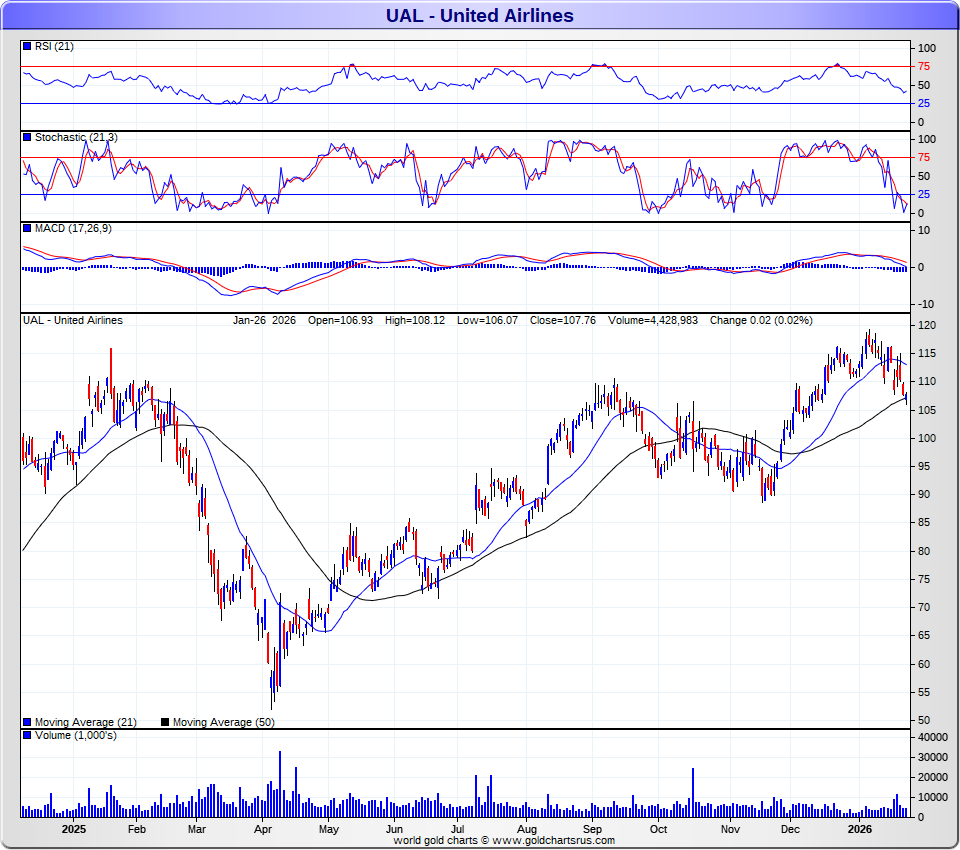This screenshot has height=850, width=960.
Task: Click the Jan-26 2026 date text
Action: pyautogui.click(x=264, y=320)
